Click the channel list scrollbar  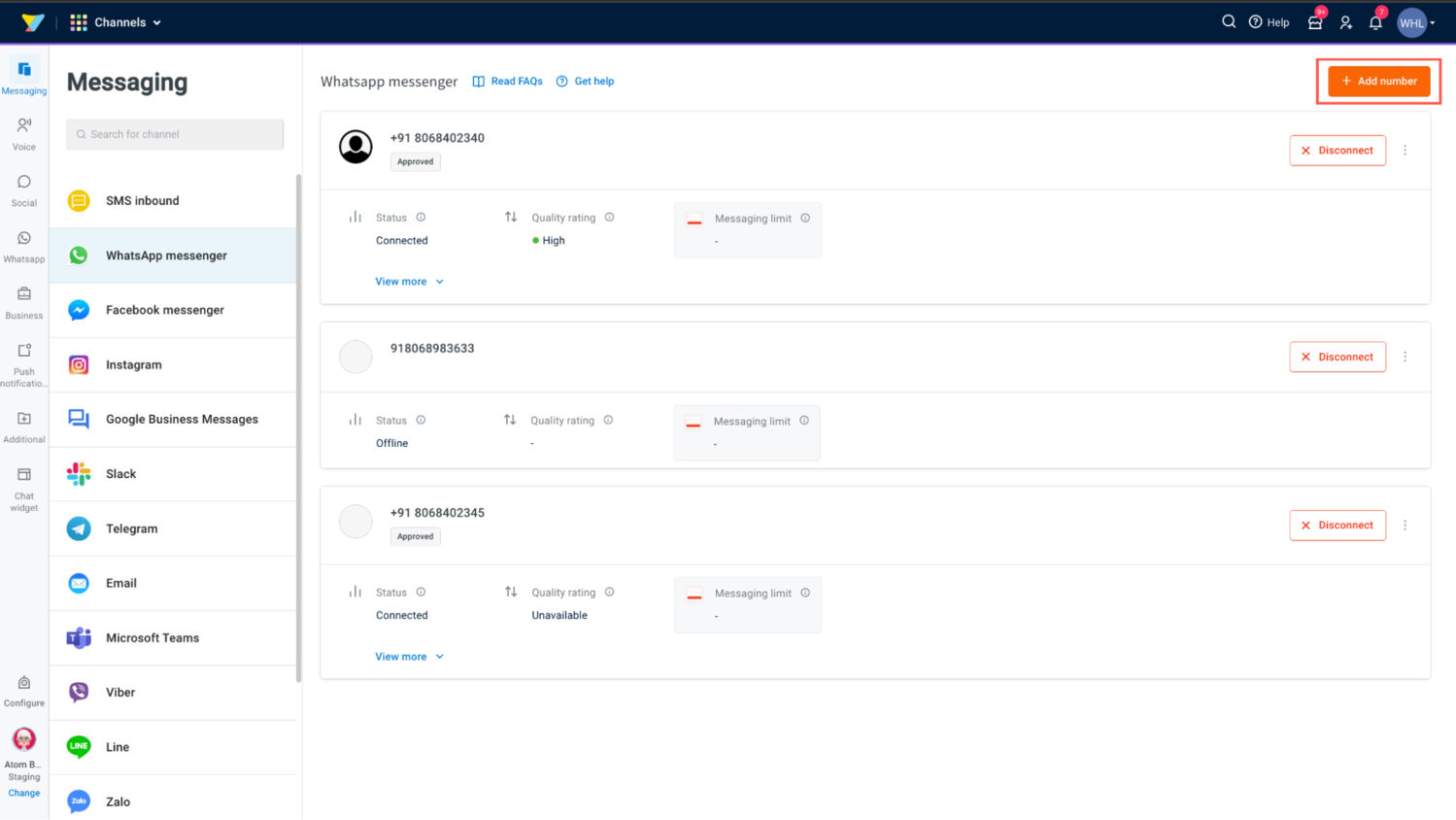click(x=299, y=427)
